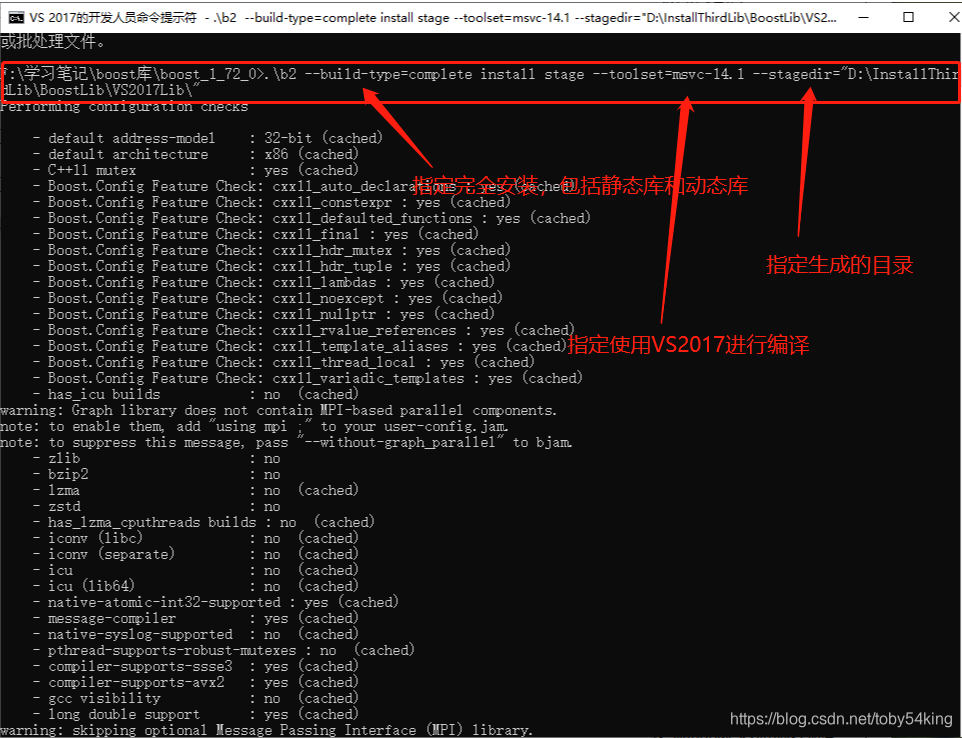Viewport: 962px width, 738px height.
Task: Click the command prompt window icon
Action: [16, 17]
